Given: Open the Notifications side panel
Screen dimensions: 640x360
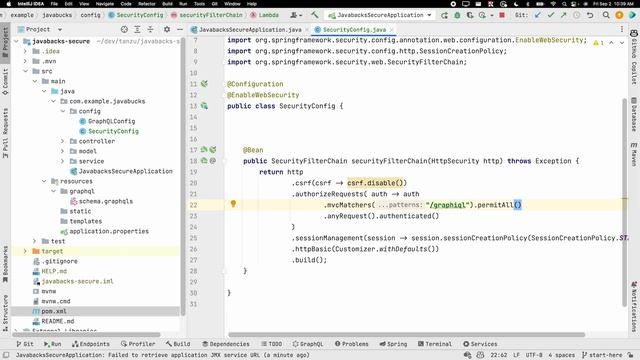Looking at the screenshot, I should coord(634,306).
